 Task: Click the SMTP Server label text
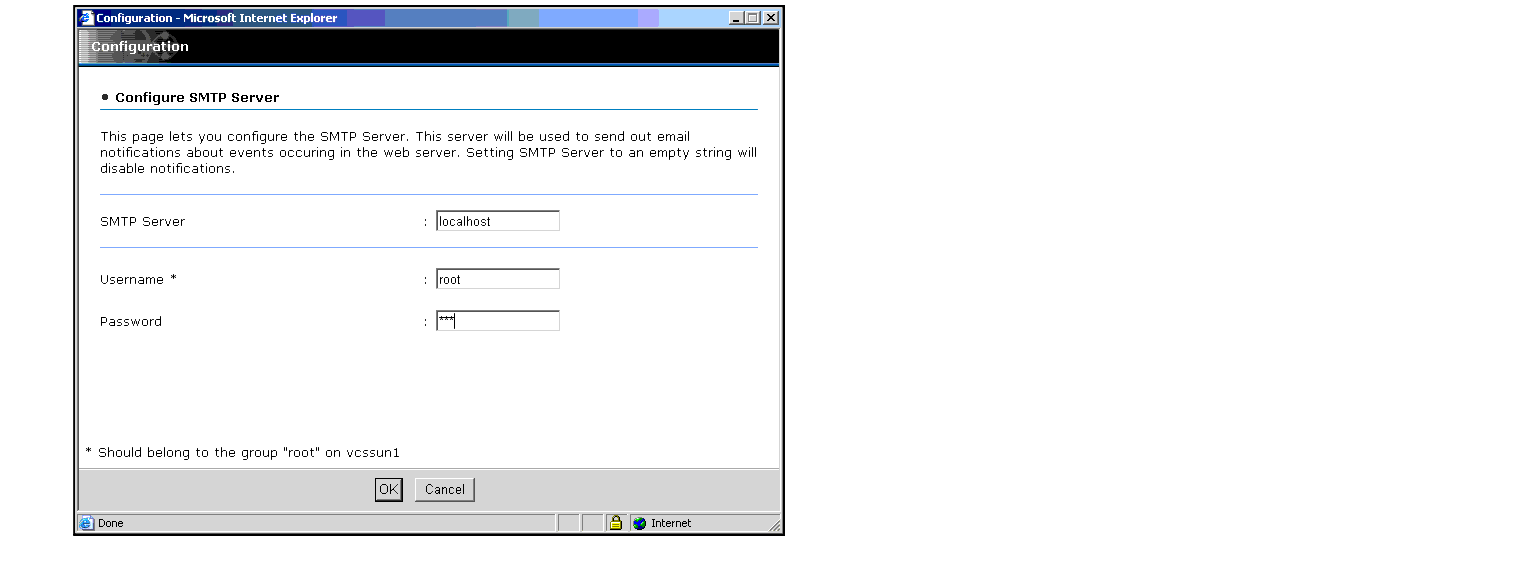[142, 222]
